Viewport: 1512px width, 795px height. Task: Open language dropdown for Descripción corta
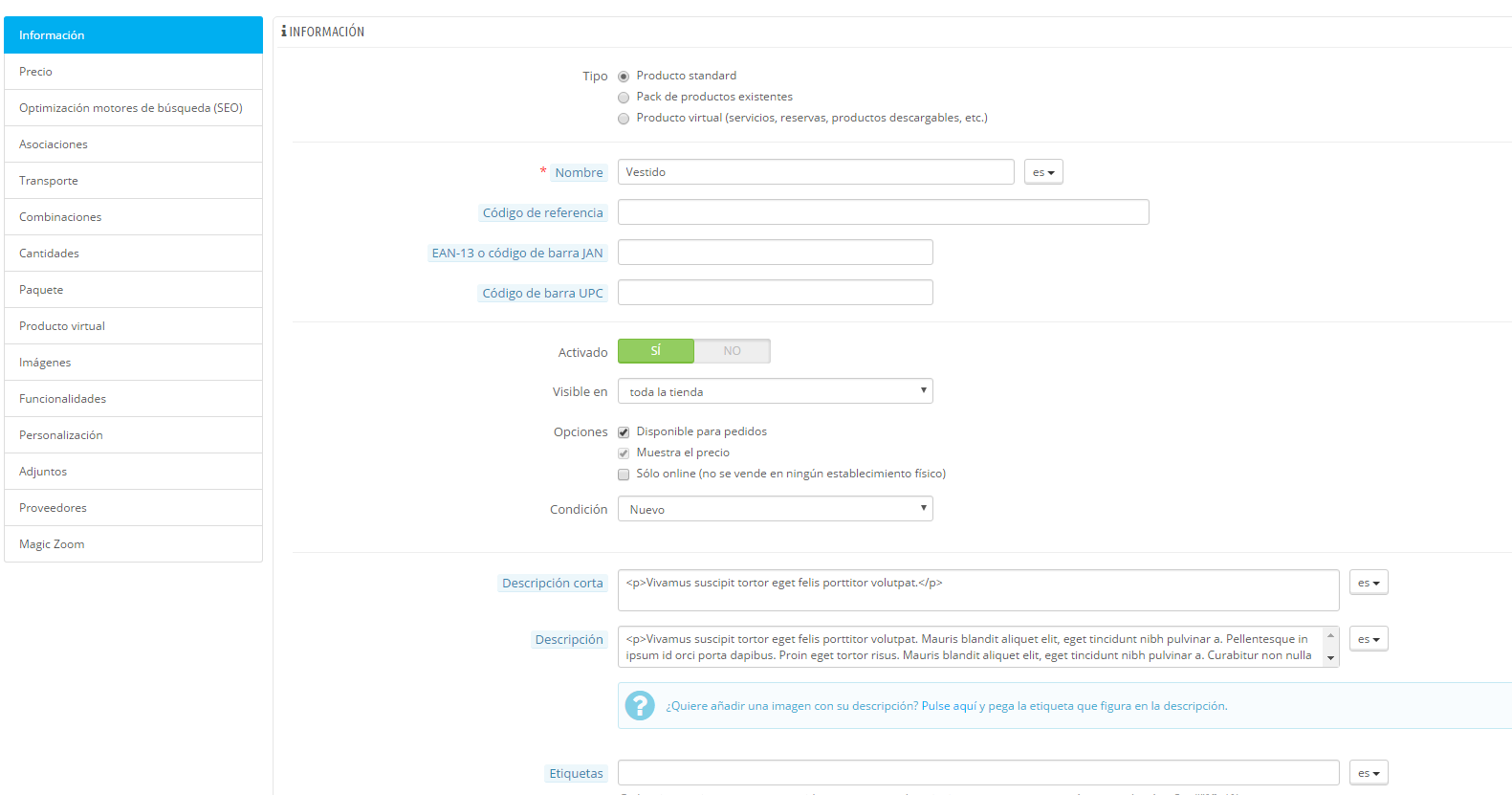click(1369, 583)
